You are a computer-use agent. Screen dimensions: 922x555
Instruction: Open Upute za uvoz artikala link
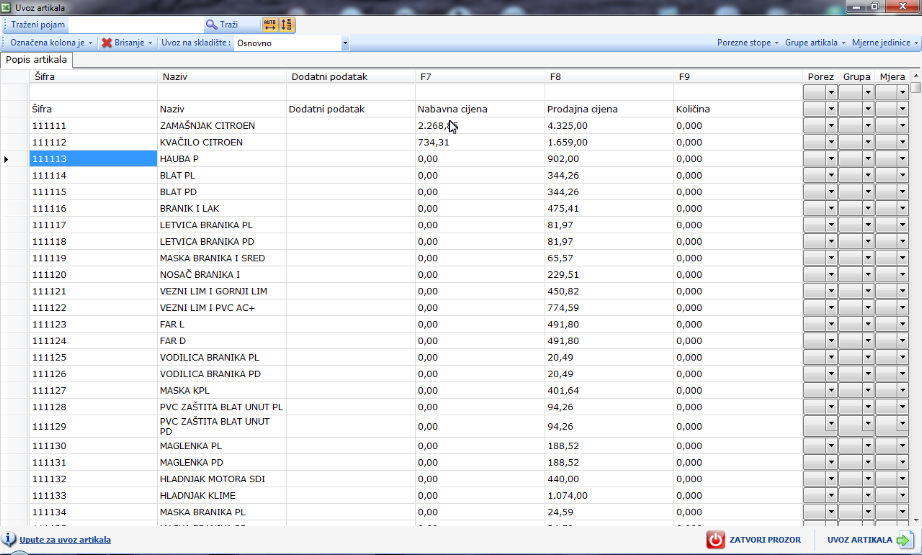coord(65,540)
